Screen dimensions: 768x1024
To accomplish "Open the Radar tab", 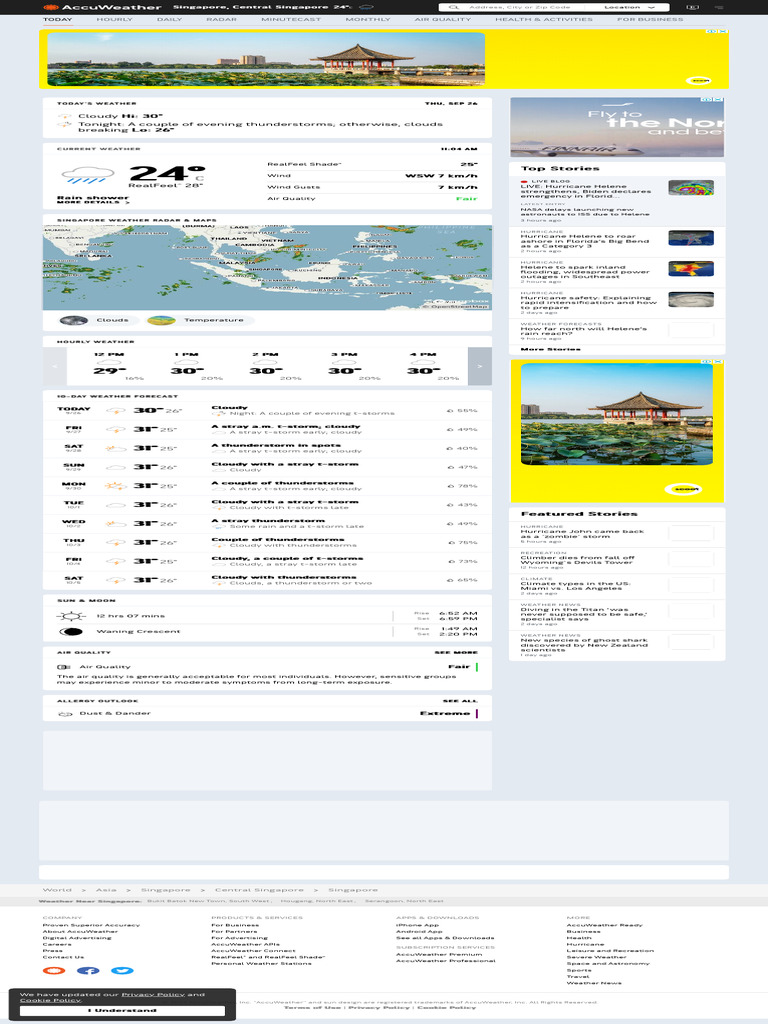I will [221, 20].
